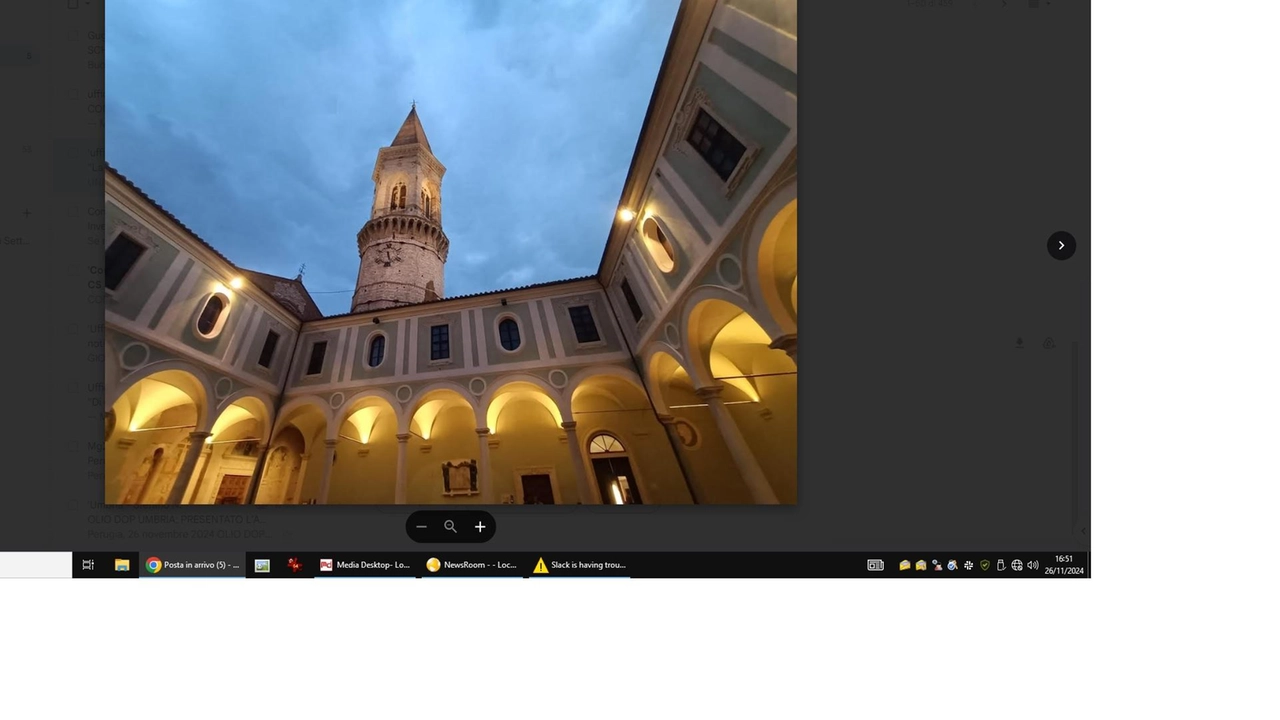Viewport: 1280px width, 720px height.
Task: Open the photo viewer taskbar icon
Action: (x=262, y=565)
